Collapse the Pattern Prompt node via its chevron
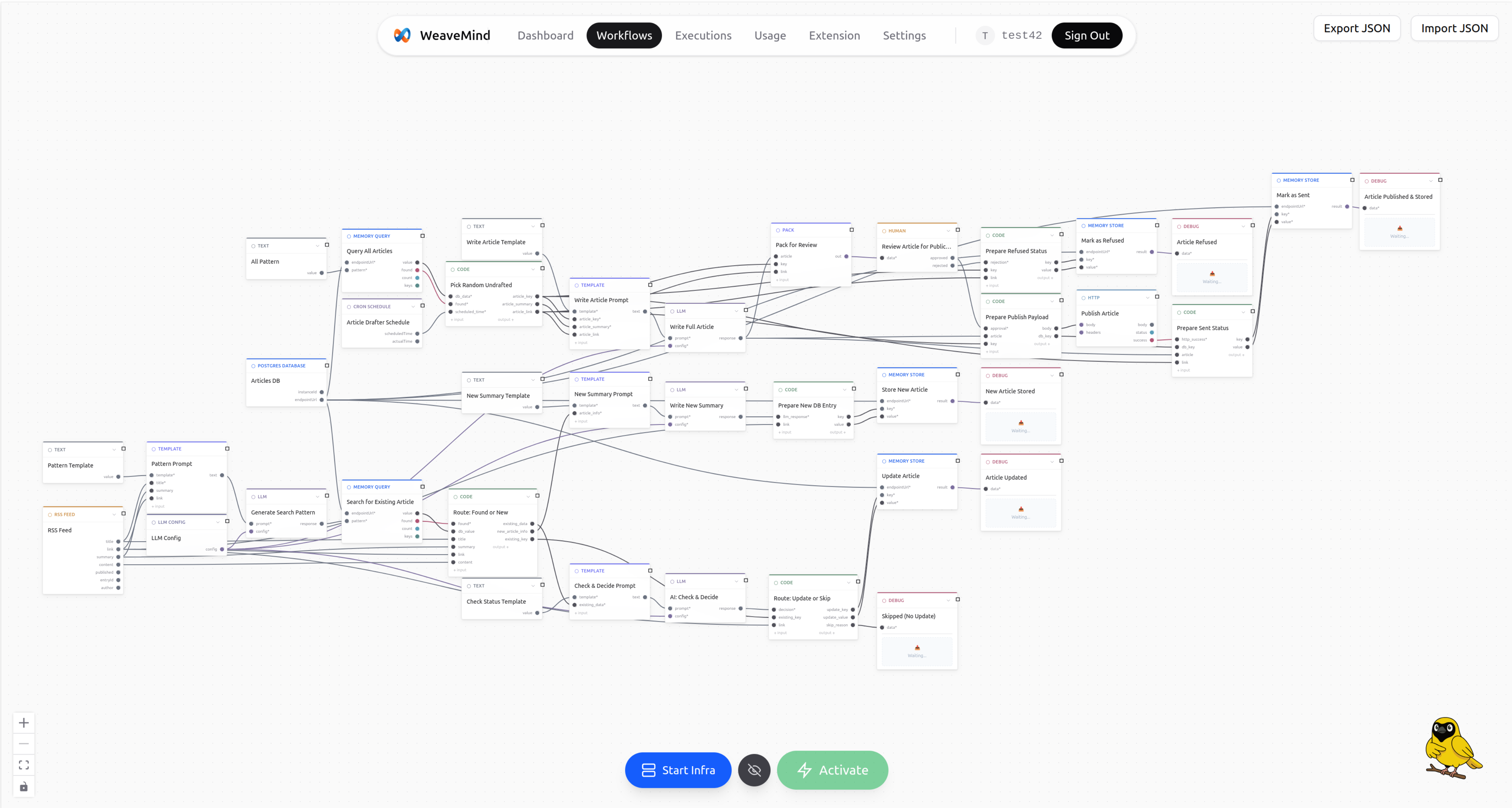The width and height of the screenshot is (1512, 808). [x=217, y=448]
